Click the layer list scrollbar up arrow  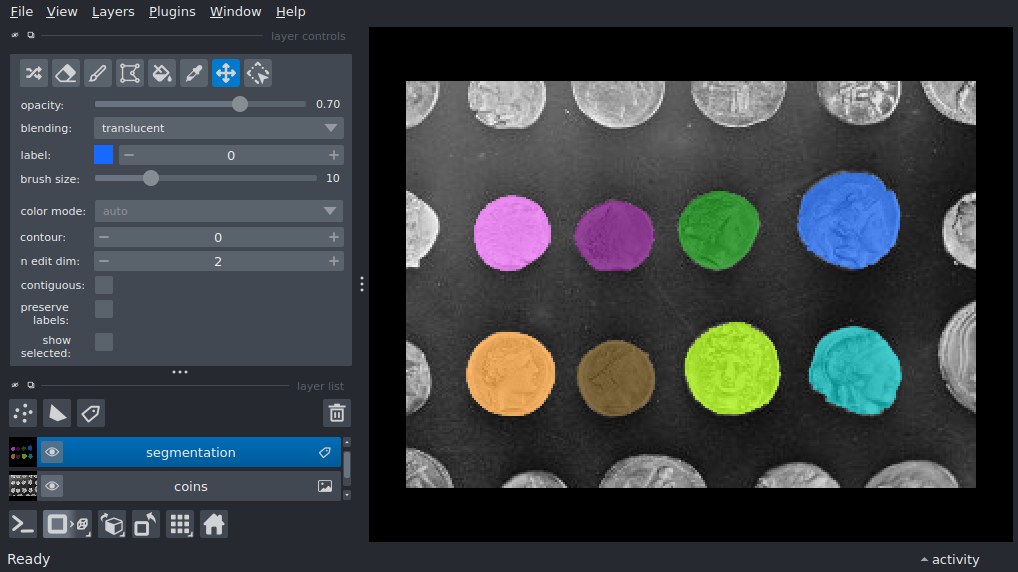347,442
